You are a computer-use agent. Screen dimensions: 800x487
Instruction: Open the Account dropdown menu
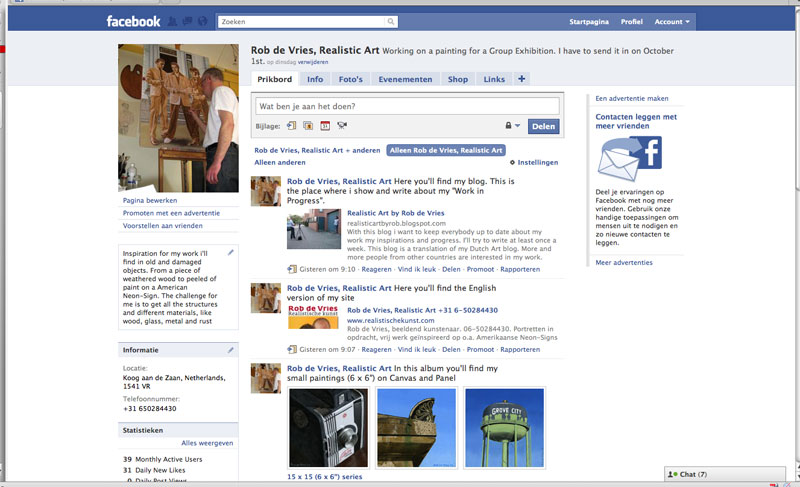coord(672,22)
